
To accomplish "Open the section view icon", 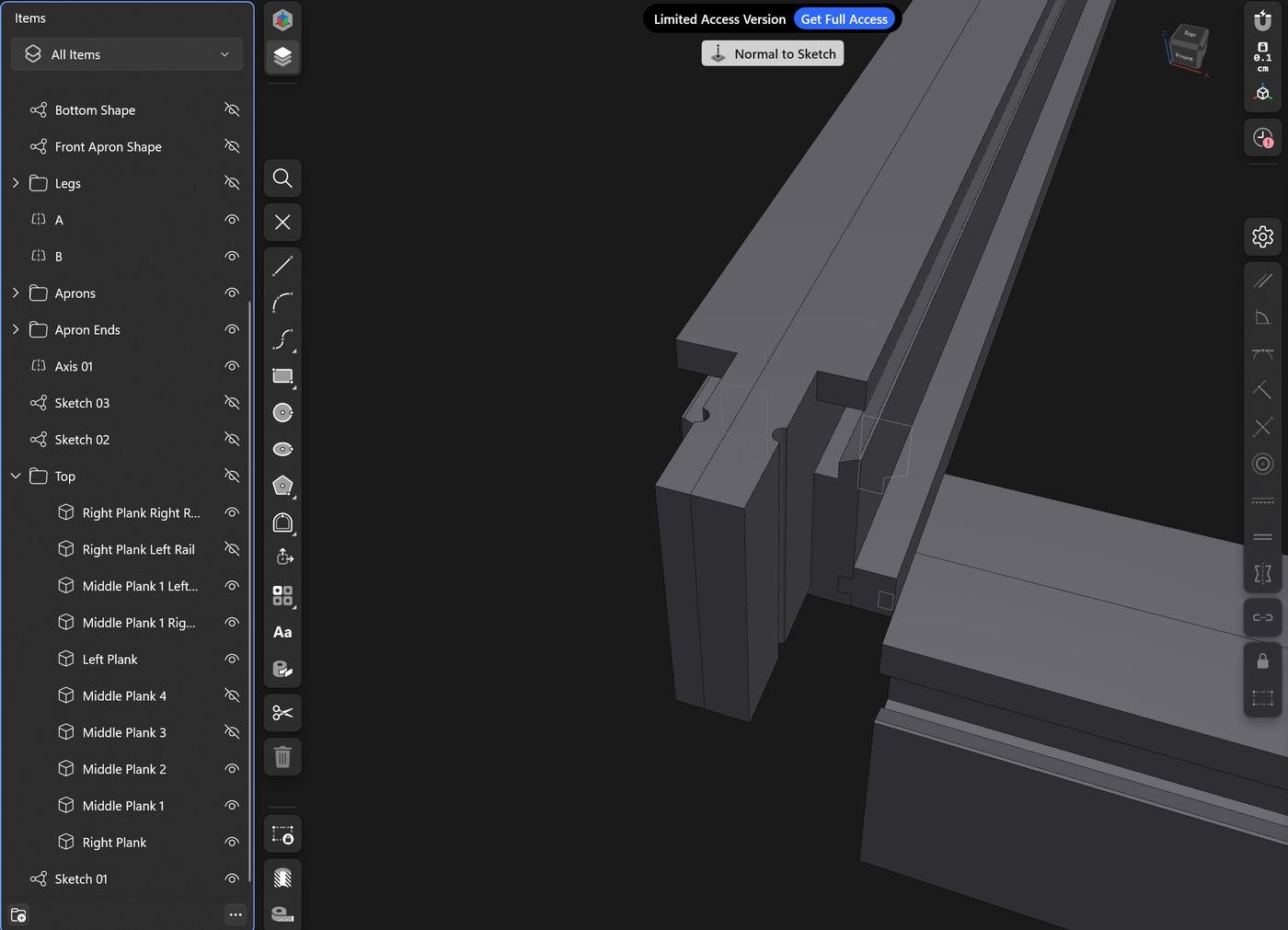I will coord(282,878).
